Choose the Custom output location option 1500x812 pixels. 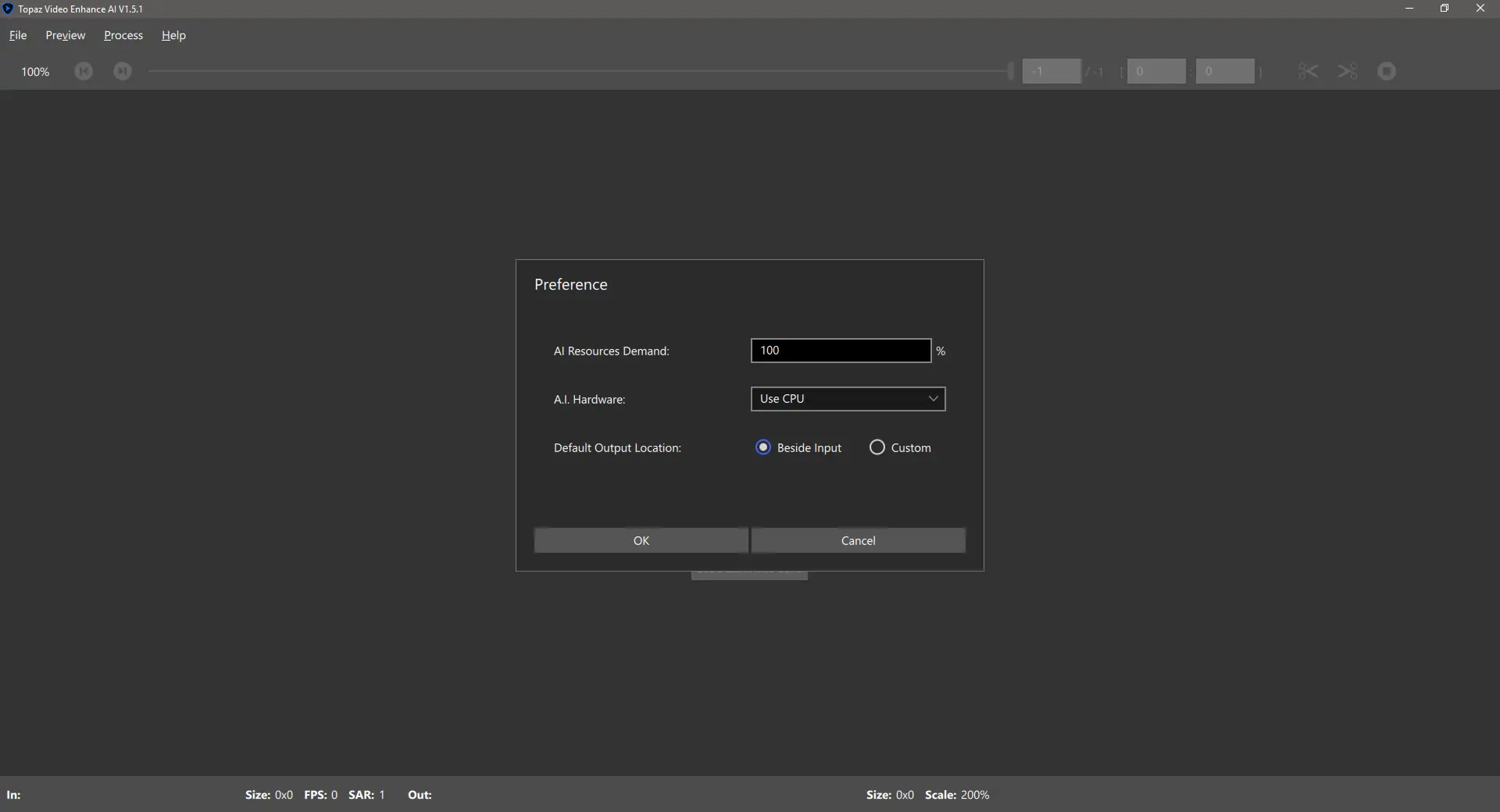tap(877, 447)
